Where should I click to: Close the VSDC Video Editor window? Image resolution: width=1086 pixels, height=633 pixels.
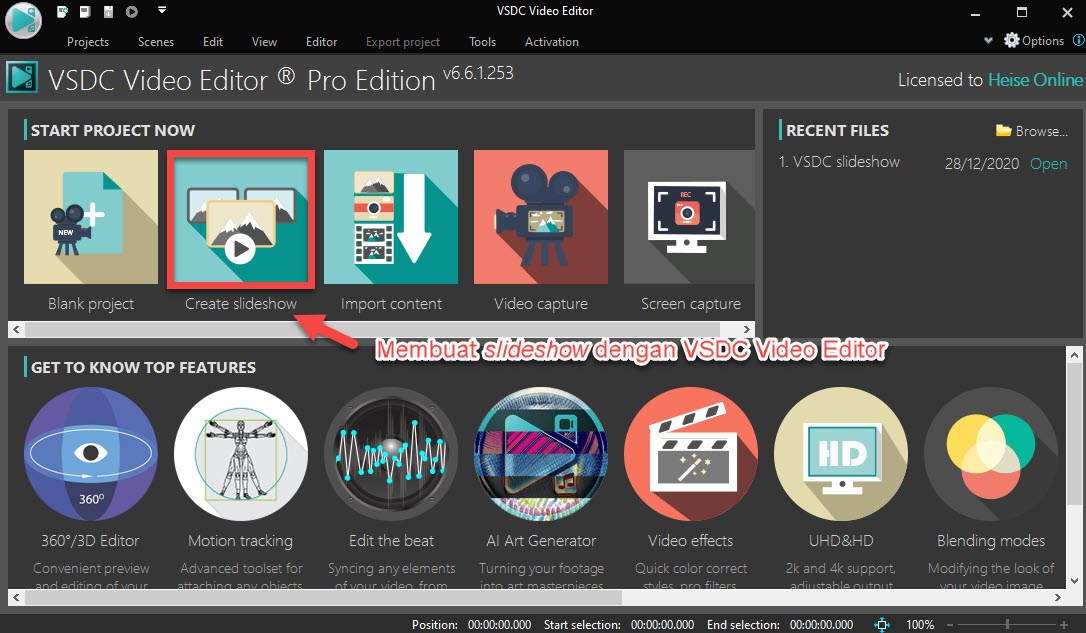(1067, 12)
